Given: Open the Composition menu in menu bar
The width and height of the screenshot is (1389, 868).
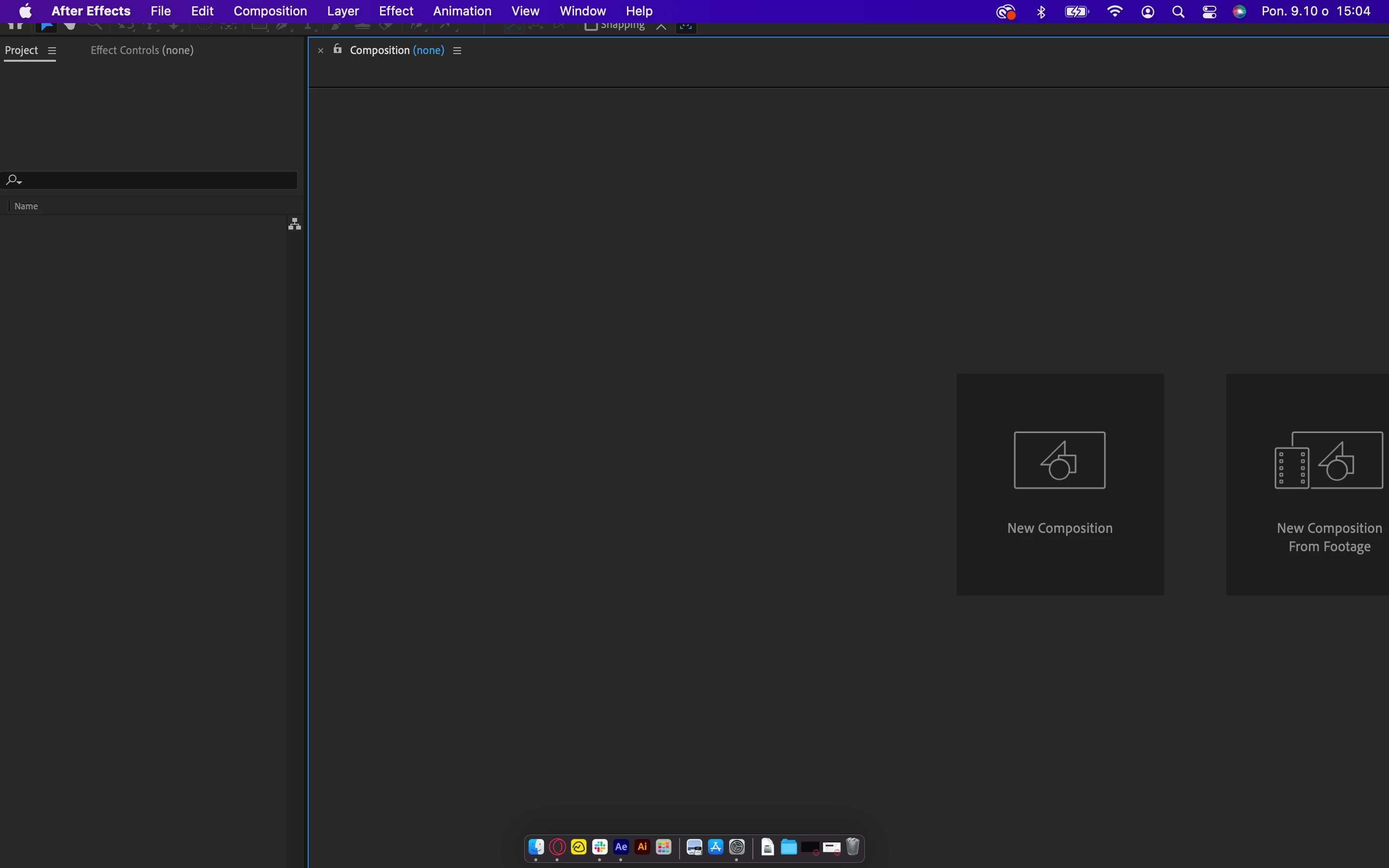Looking at the screenshot, I should click(x=270, y=11).
